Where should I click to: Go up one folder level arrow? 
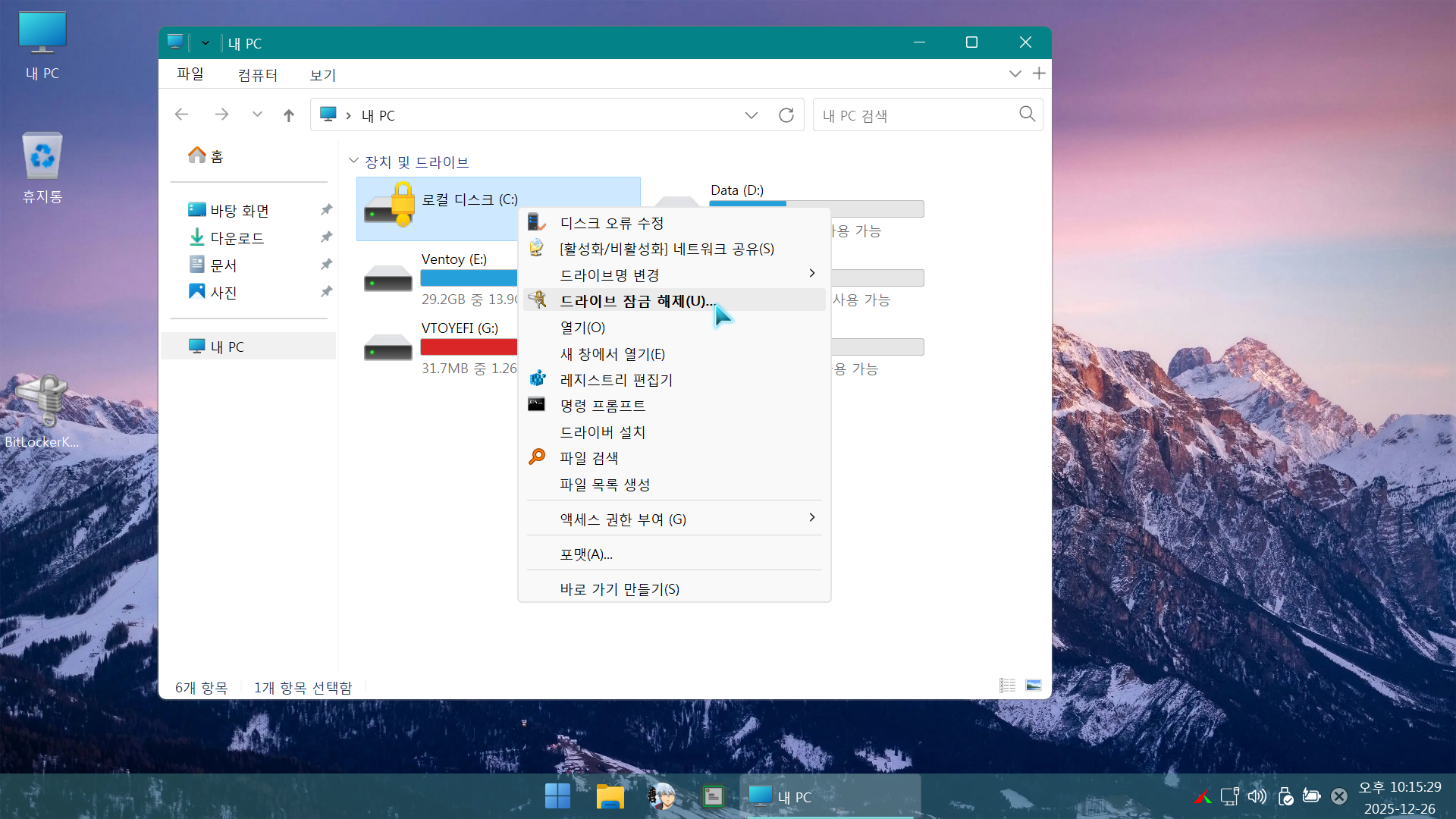click(288, 115)
